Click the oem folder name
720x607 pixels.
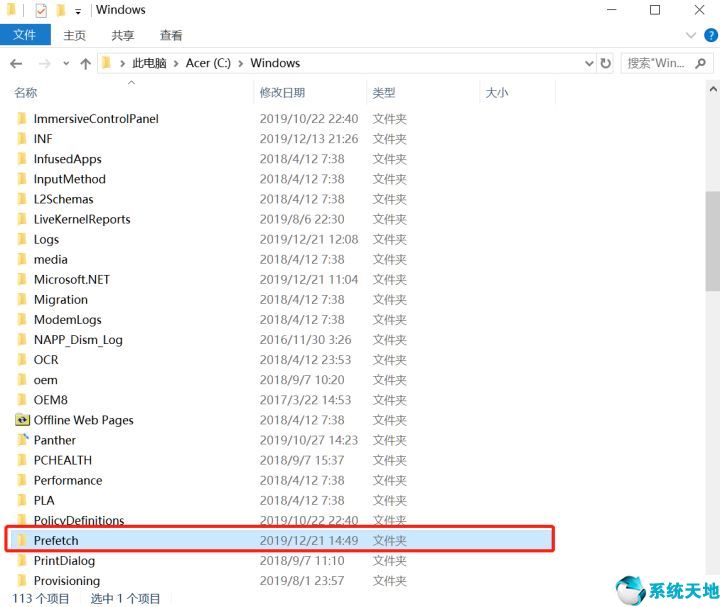pos(45,380)
